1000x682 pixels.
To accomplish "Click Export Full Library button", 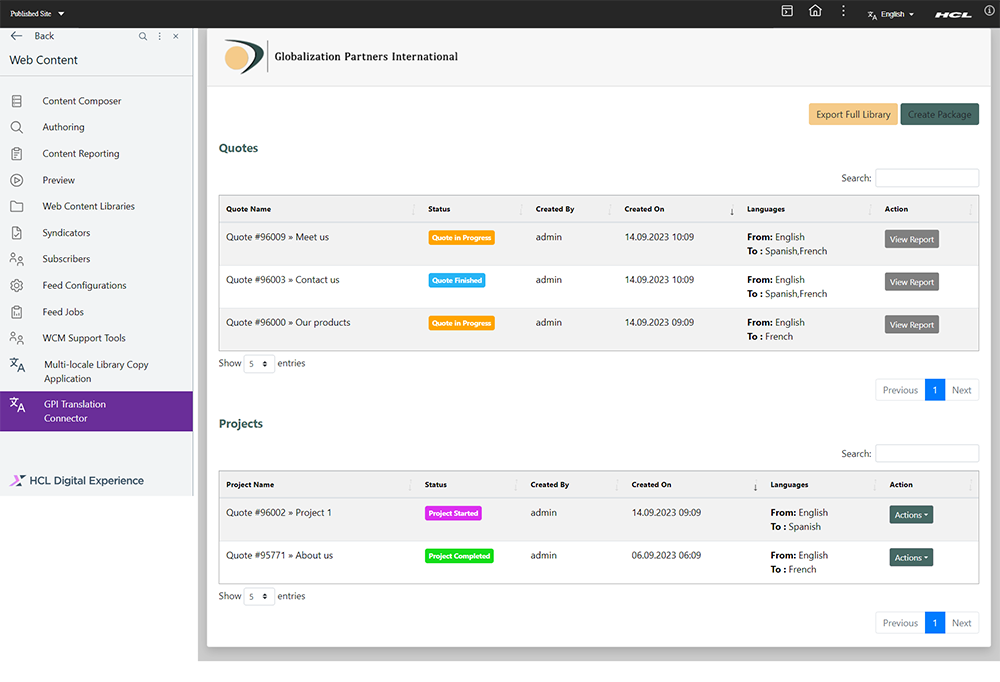I will pos(853,114).
